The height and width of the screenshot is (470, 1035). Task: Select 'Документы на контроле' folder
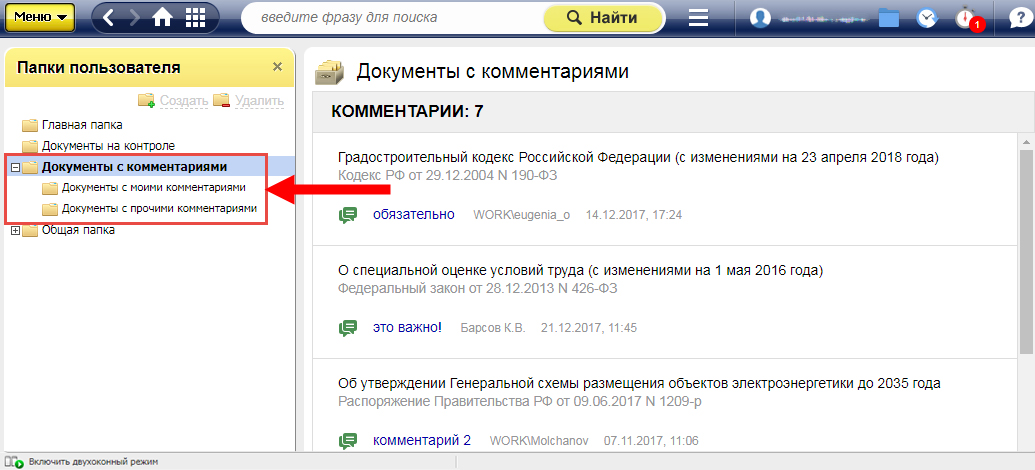pyautogui.click(x=108, y=146)
